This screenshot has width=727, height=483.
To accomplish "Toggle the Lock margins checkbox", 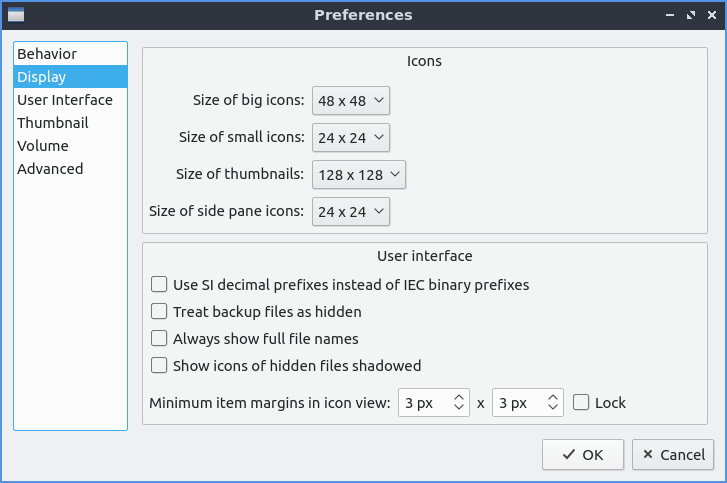I will tap(582, 403).
